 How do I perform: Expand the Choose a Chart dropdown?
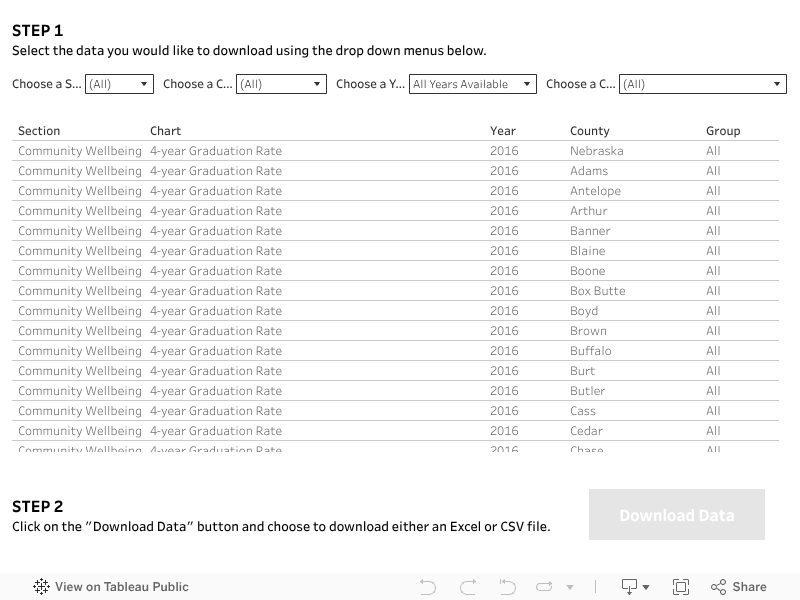tap(281, 85)
